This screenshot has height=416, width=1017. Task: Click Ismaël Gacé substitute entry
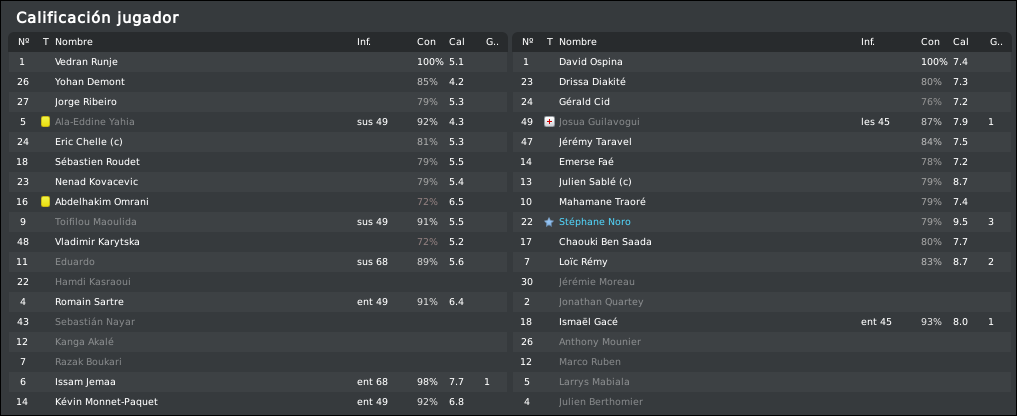(x=762, y=322)
